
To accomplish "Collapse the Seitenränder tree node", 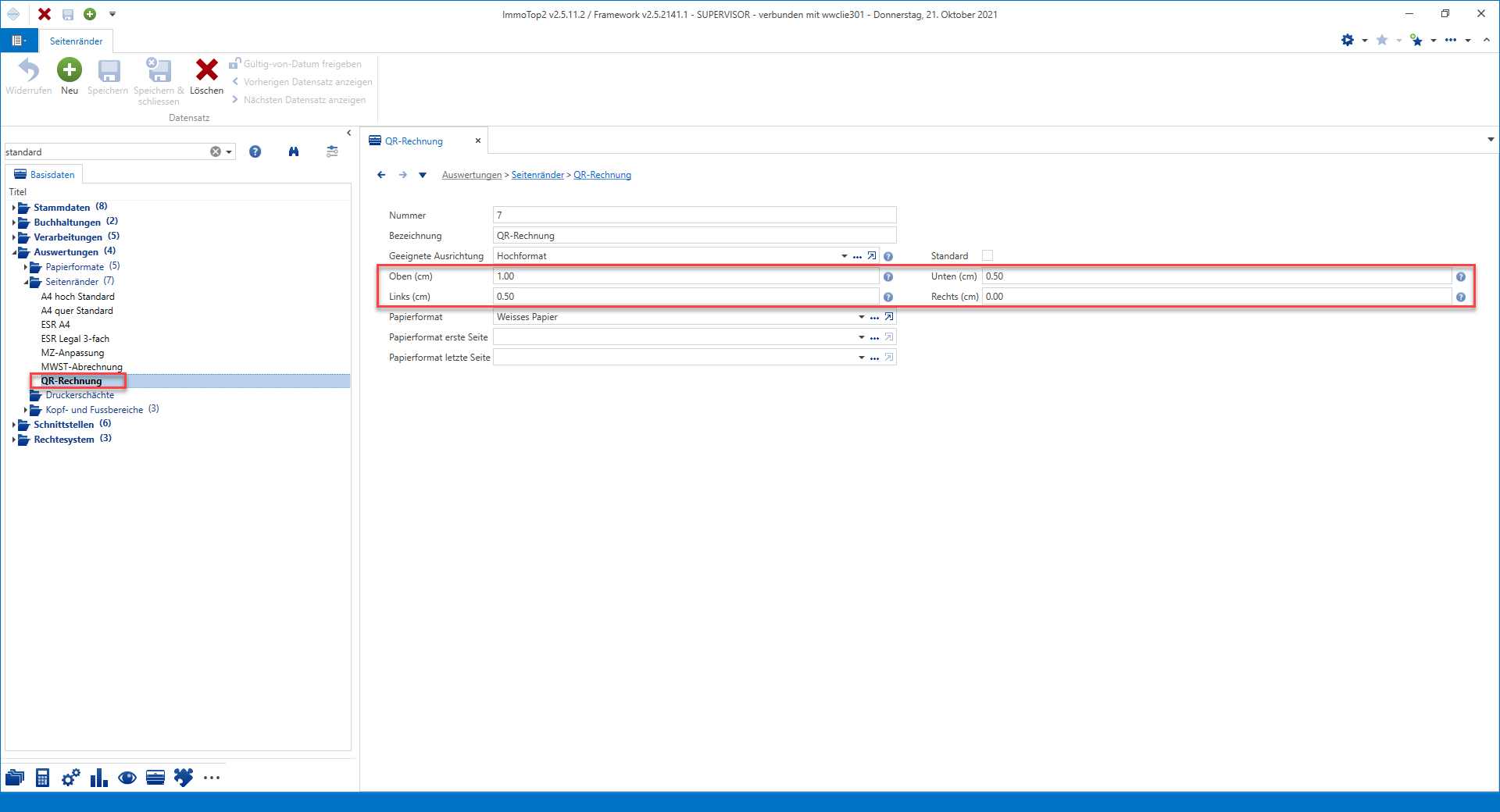I will click(x=26, y=282).
